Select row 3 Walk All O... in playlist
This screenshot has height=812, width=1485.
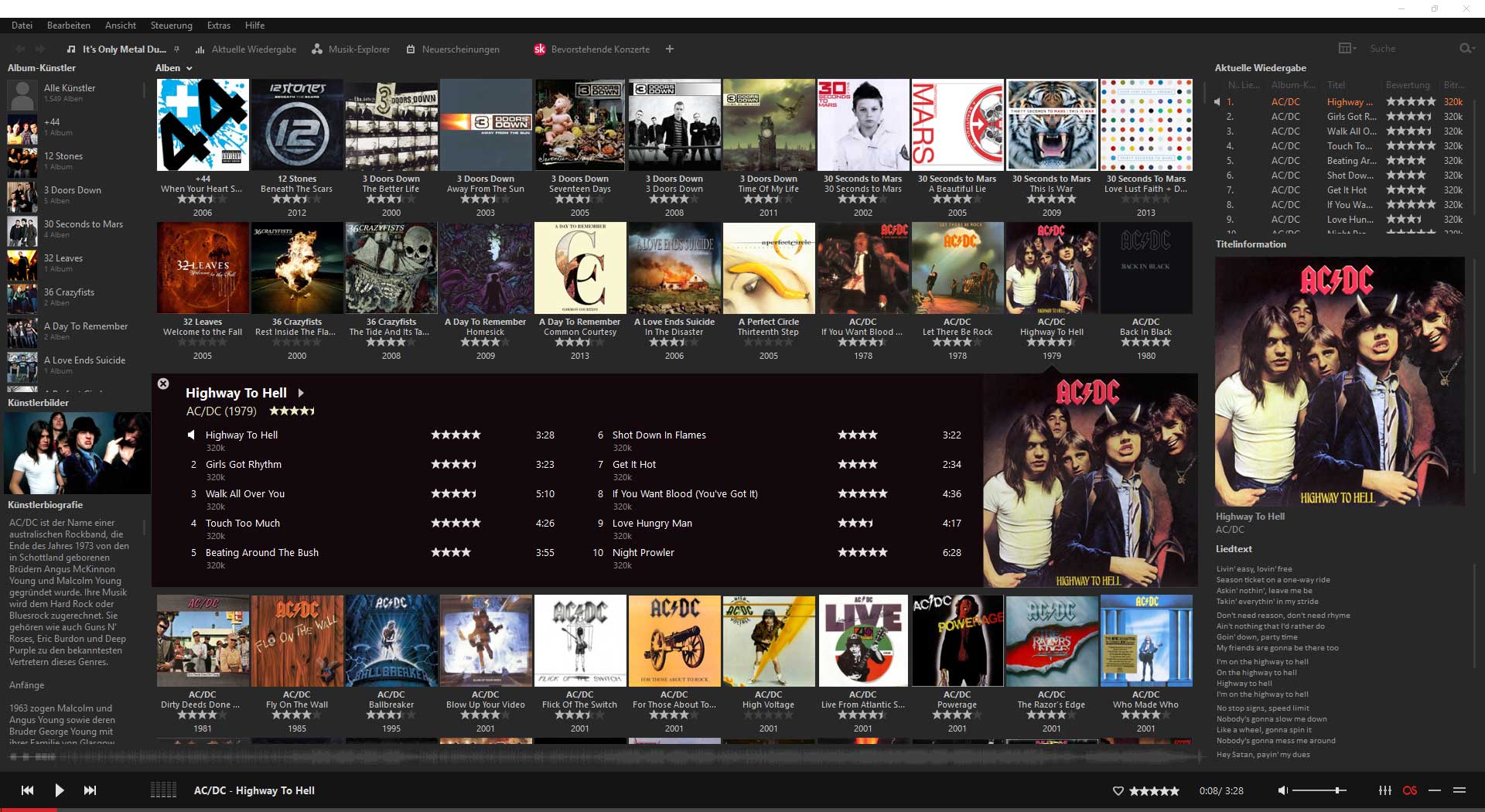click(1344, 131)
